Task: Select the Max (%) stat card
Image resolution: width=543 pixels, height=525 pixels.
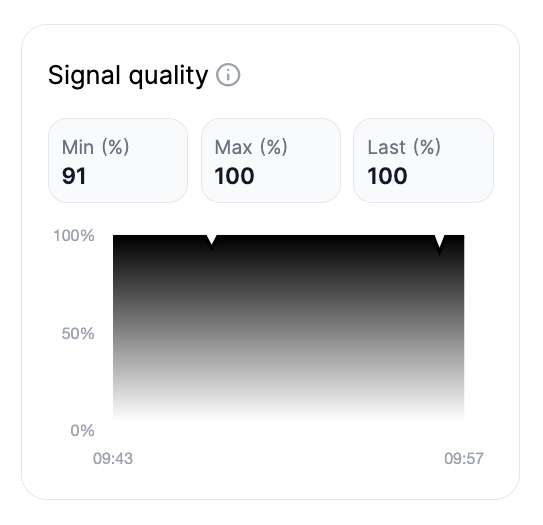Action: click(x=271, y=160)
